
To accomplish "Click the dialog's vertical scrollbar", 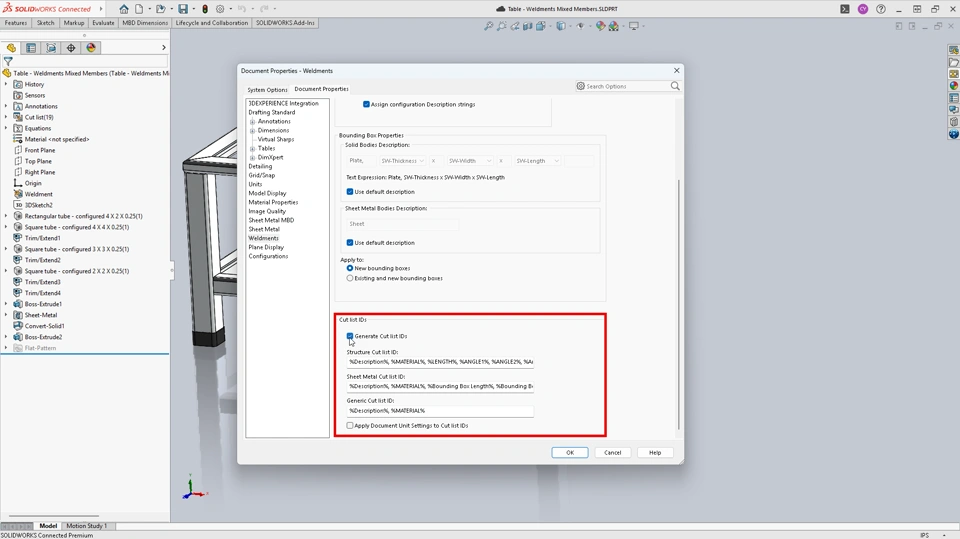I will coord(678,304).
